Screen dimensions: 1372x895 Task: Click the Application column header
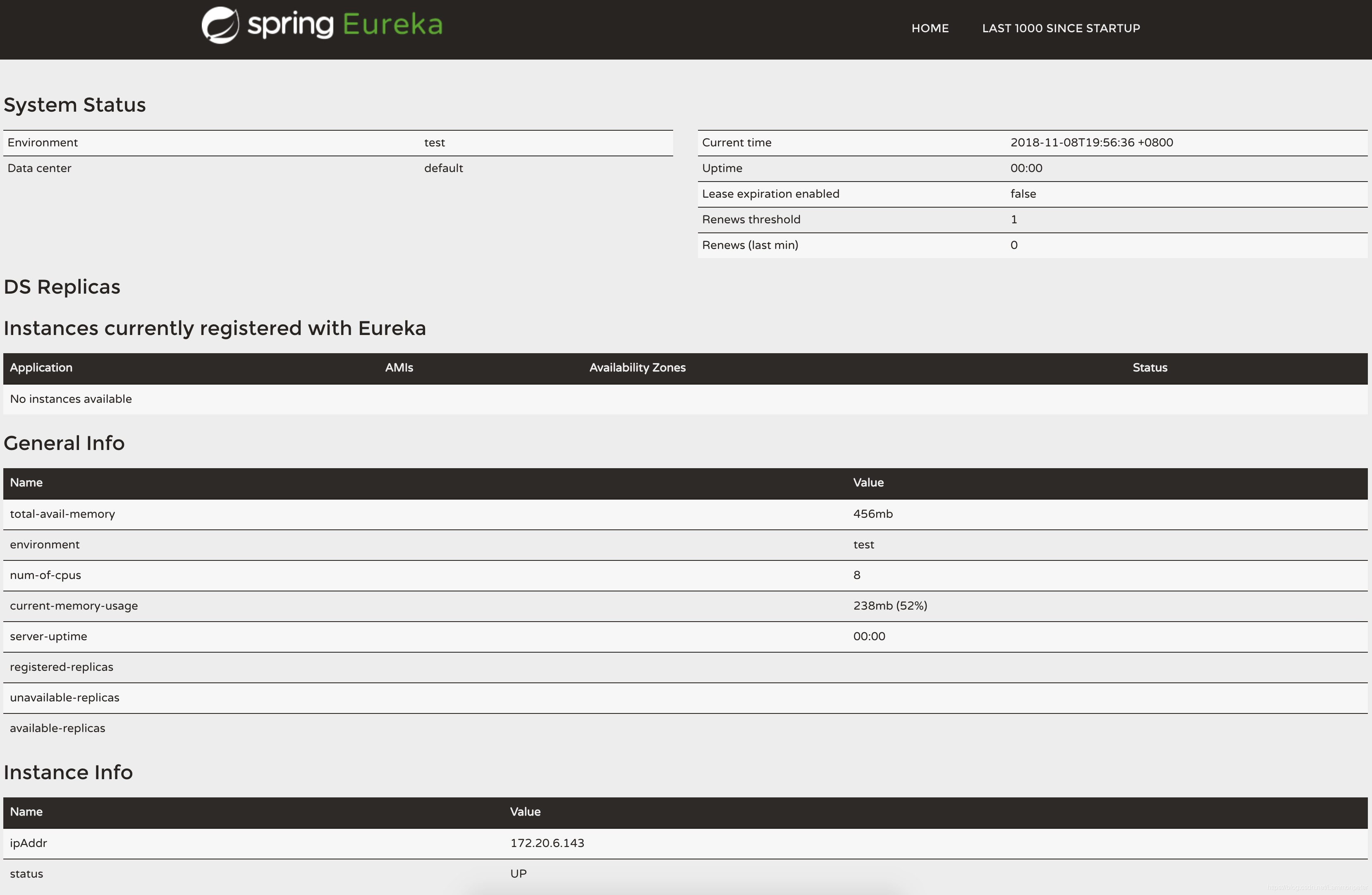41,368
